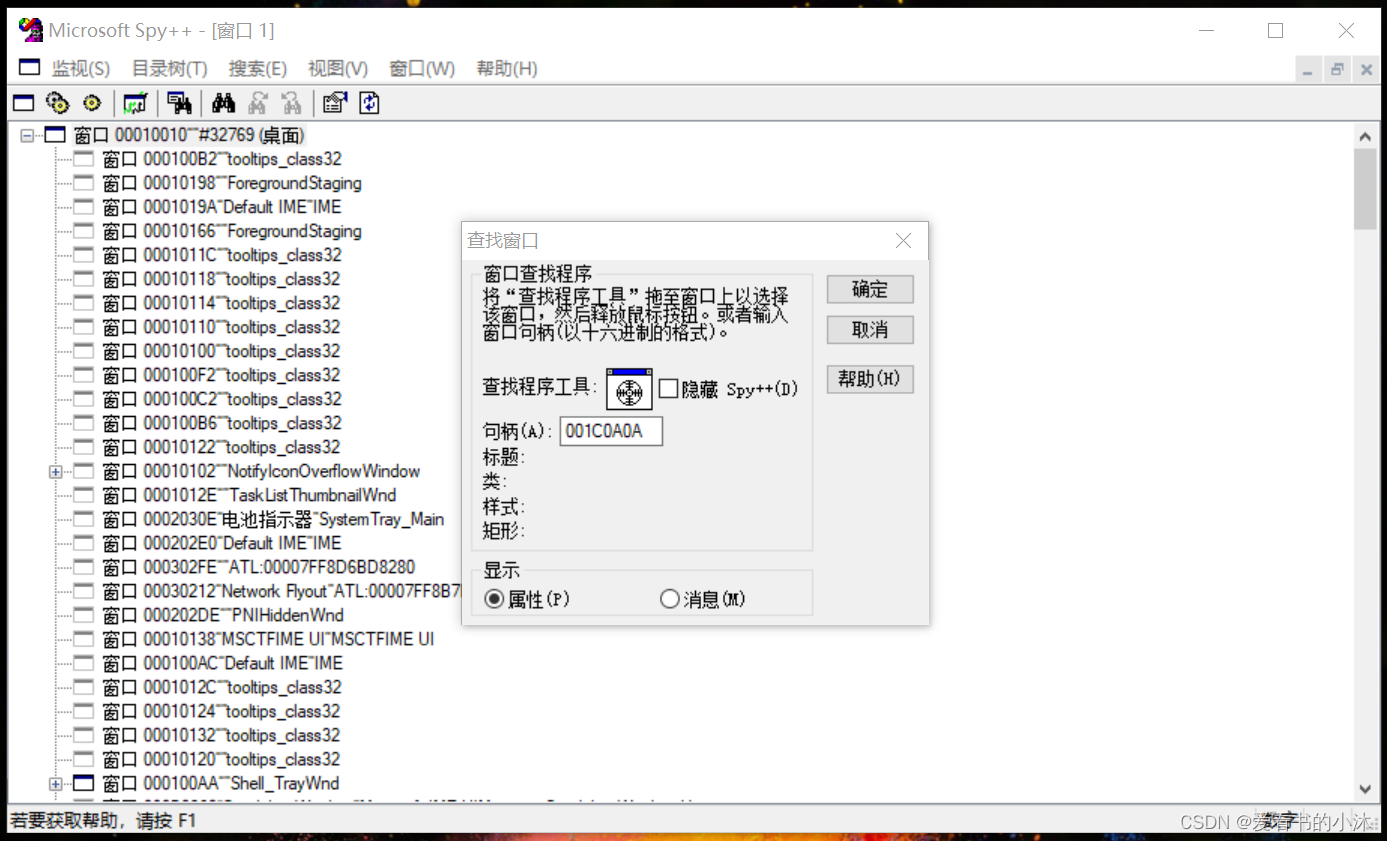
Task: Enable the 隐藏 Spy++(D) checkbox
Action: [x=668, y=389]
